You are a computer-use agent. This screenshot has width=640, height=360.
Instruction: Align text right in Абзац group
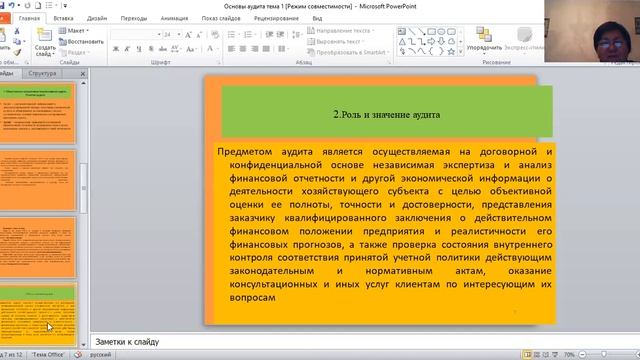(255, 49)
